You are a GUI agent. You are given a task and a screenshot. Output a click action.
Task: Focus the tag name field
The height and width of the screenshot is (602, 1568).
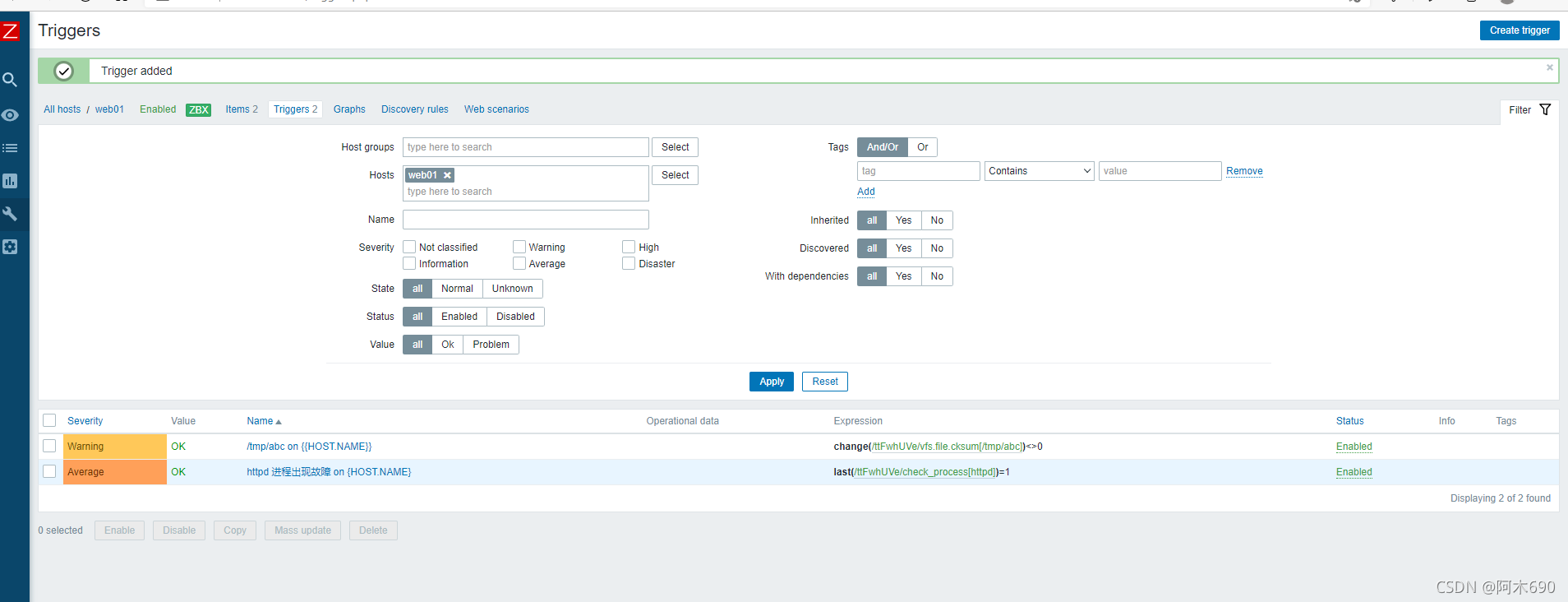(919, 171)
